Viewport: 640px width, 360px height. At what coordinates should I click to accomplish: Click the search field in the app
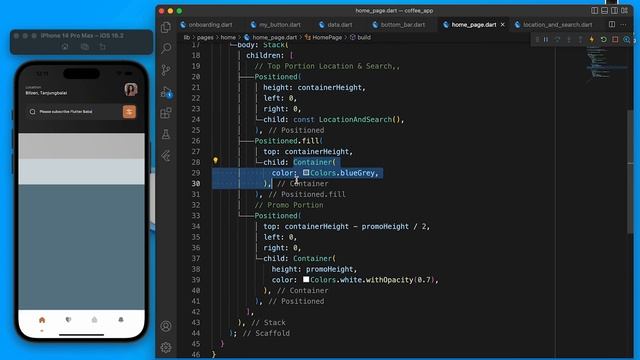click(74, 112)
